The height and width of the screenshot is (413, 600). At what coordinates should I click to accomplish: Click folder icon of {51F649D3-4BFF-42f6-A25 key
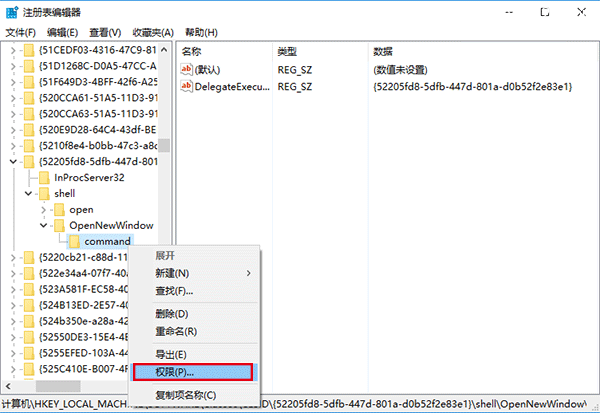tap(29, 82)
